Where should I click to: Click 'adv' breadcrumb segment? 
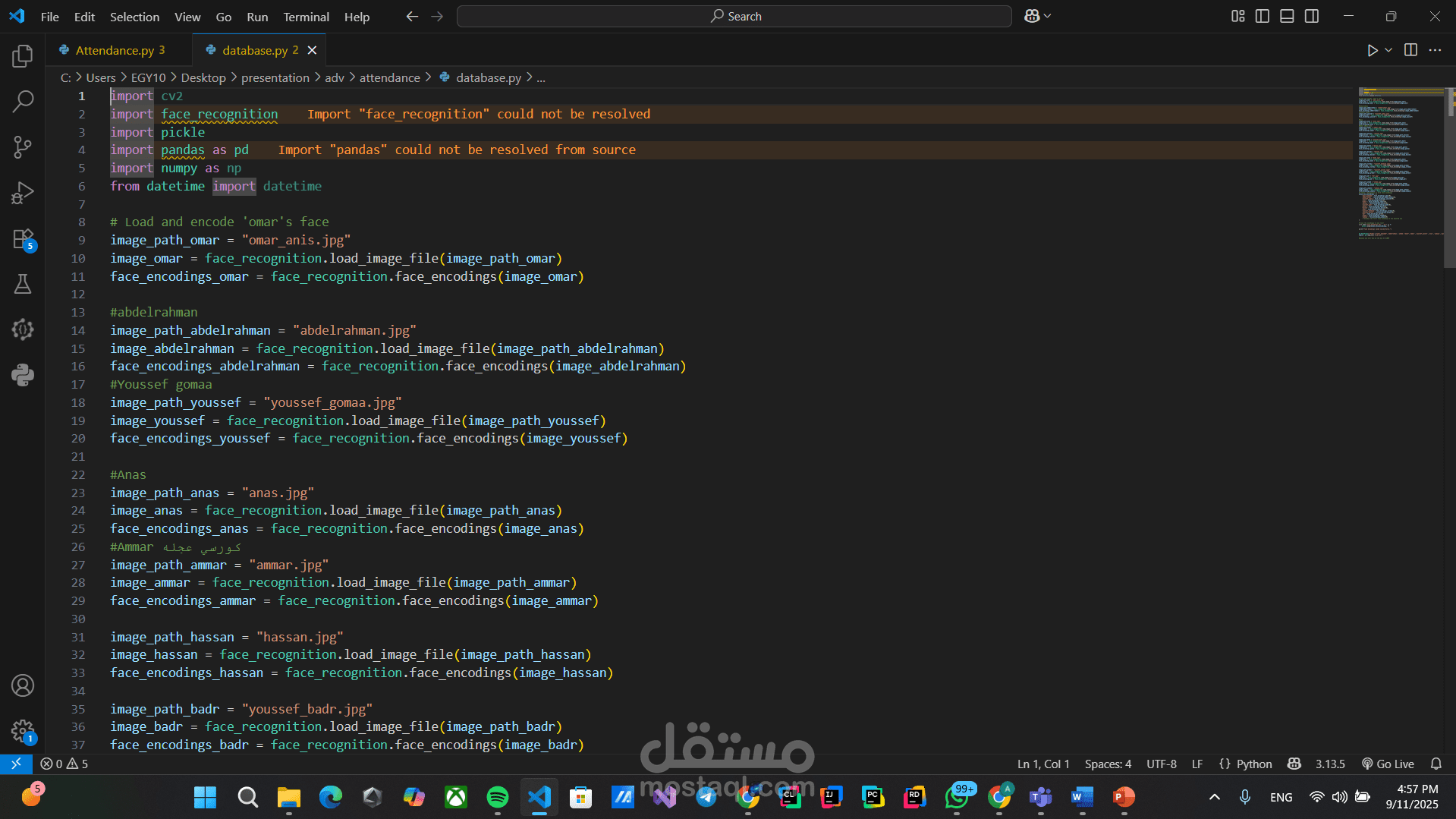coord(335,77)
